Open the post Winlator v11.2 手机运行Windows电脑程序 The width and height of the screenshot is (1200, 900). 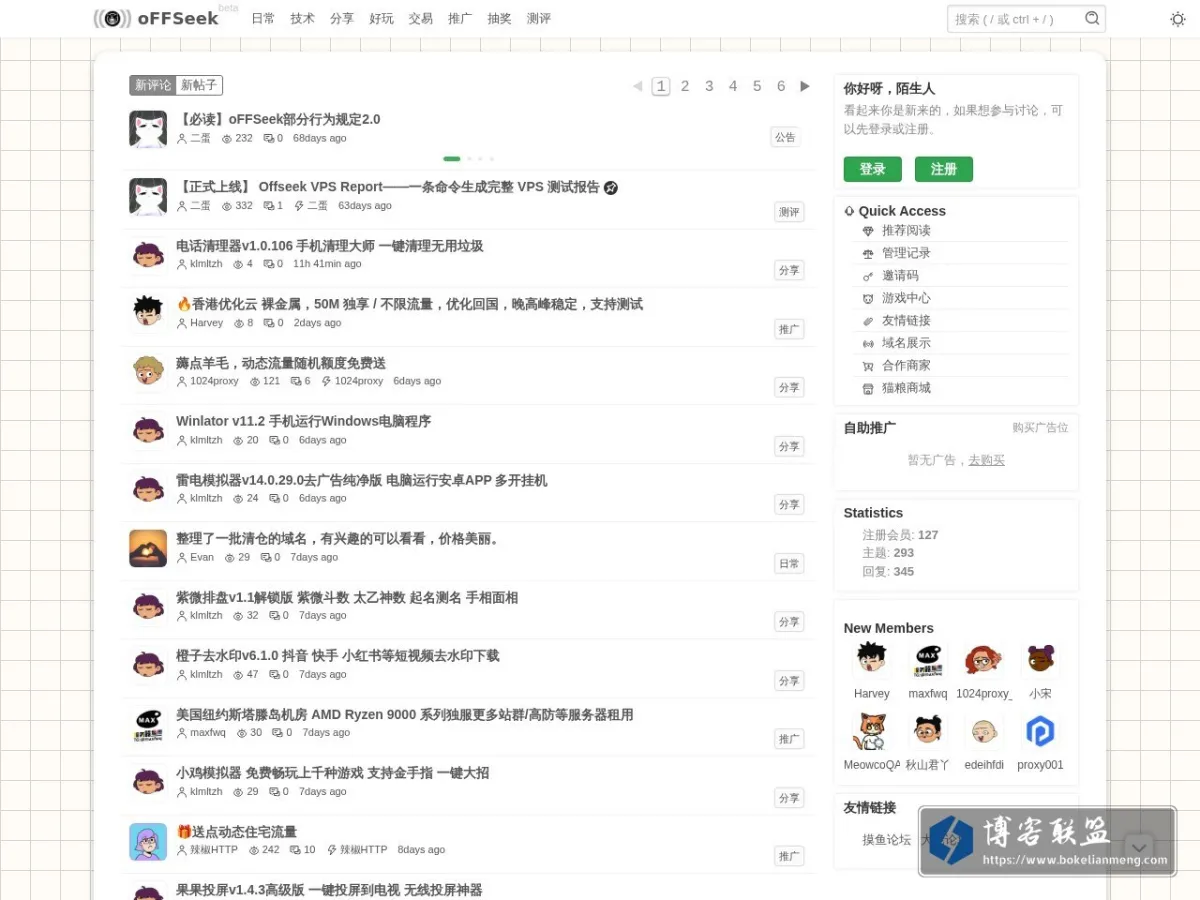click(304, 421)
